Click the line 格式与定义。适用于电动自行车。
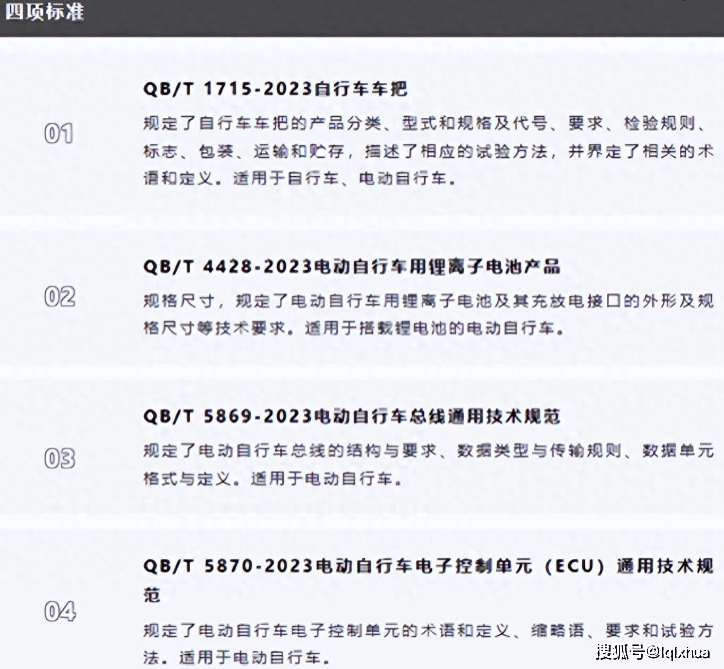 coord(272,478)
